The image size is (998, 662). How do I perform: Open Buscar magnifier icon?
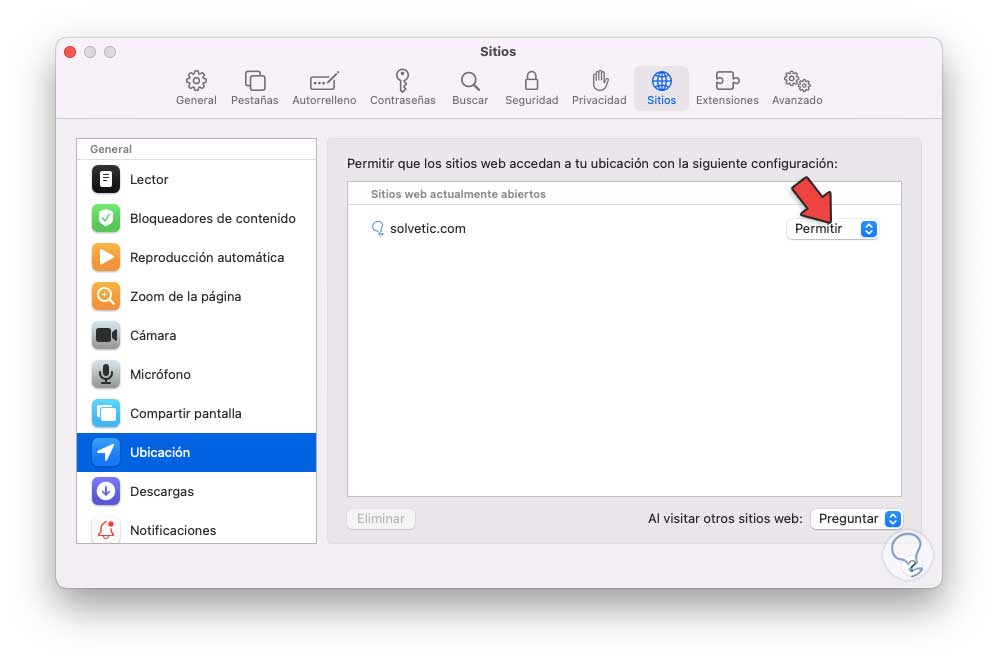[x=470, y=81]
